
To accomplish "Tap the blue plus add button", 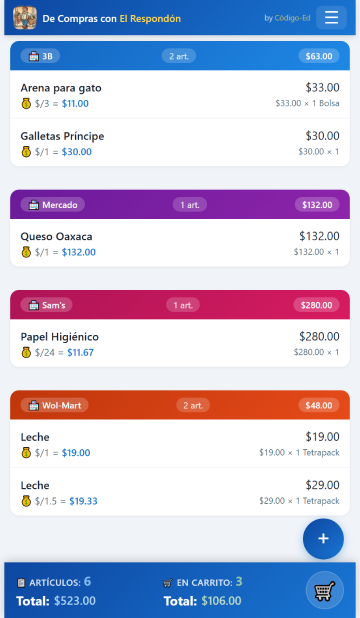I will coord(323,538).
